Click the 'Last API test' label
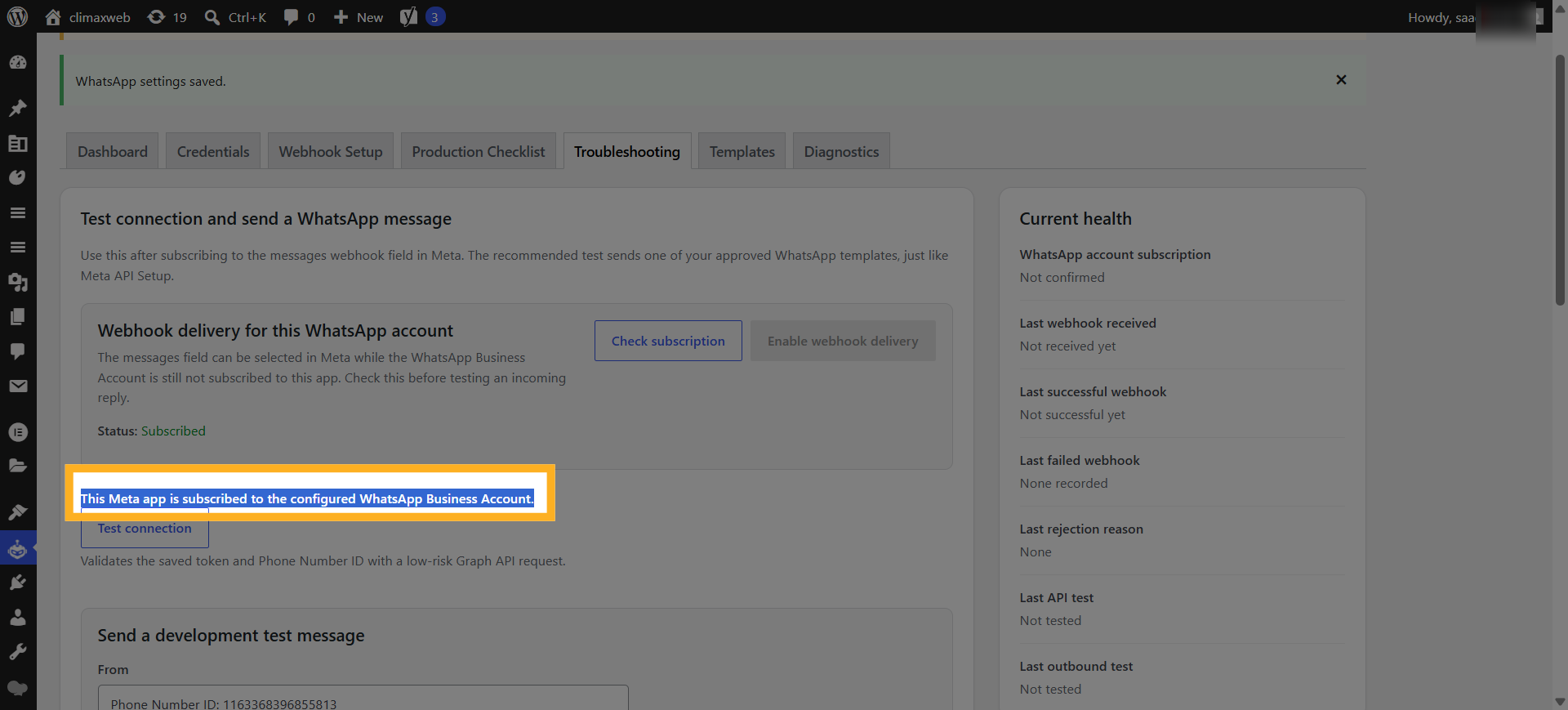This screenshot has height=710, width=1568. coord(1056,597)
